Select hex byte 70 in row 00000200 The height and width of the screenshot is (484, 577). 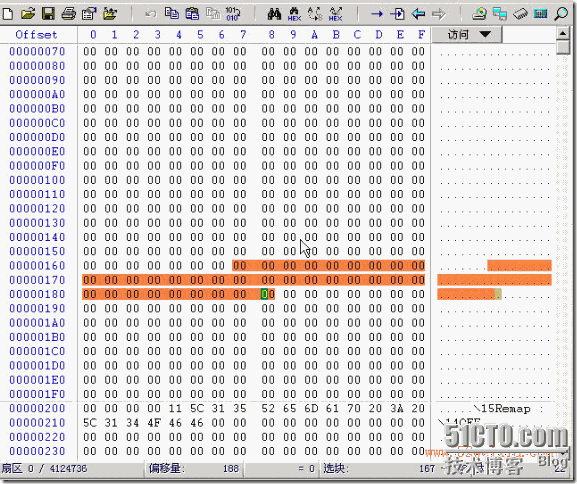tap(354, 408)
